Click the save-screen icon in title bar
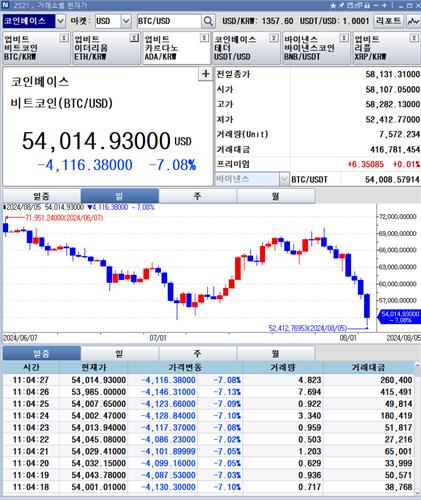 coord(350,5)
